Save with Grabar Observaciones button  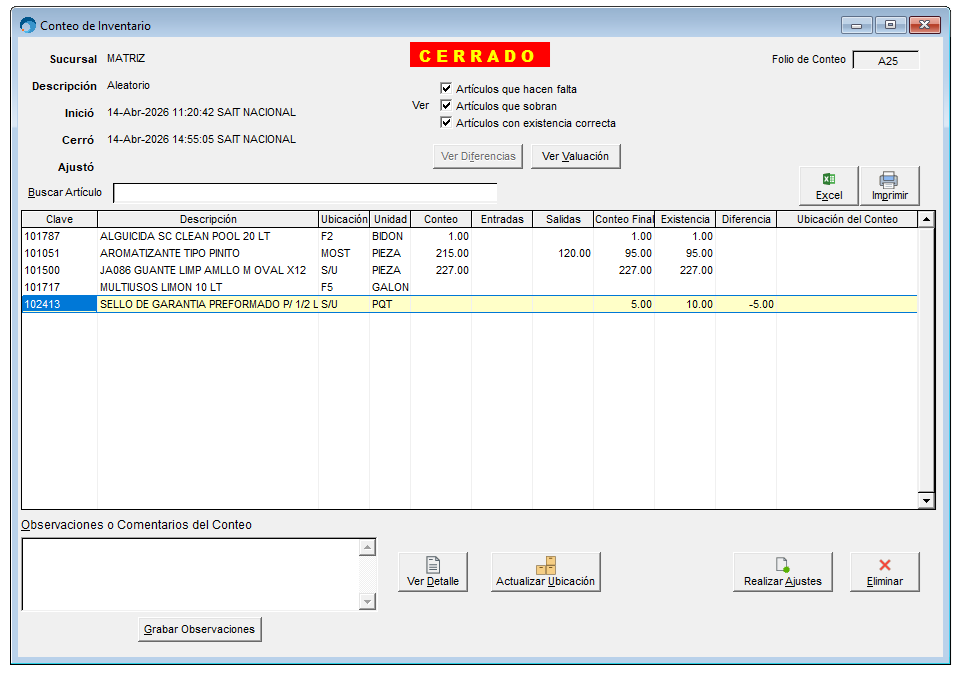pyautogui.click(x=200, y=629)
